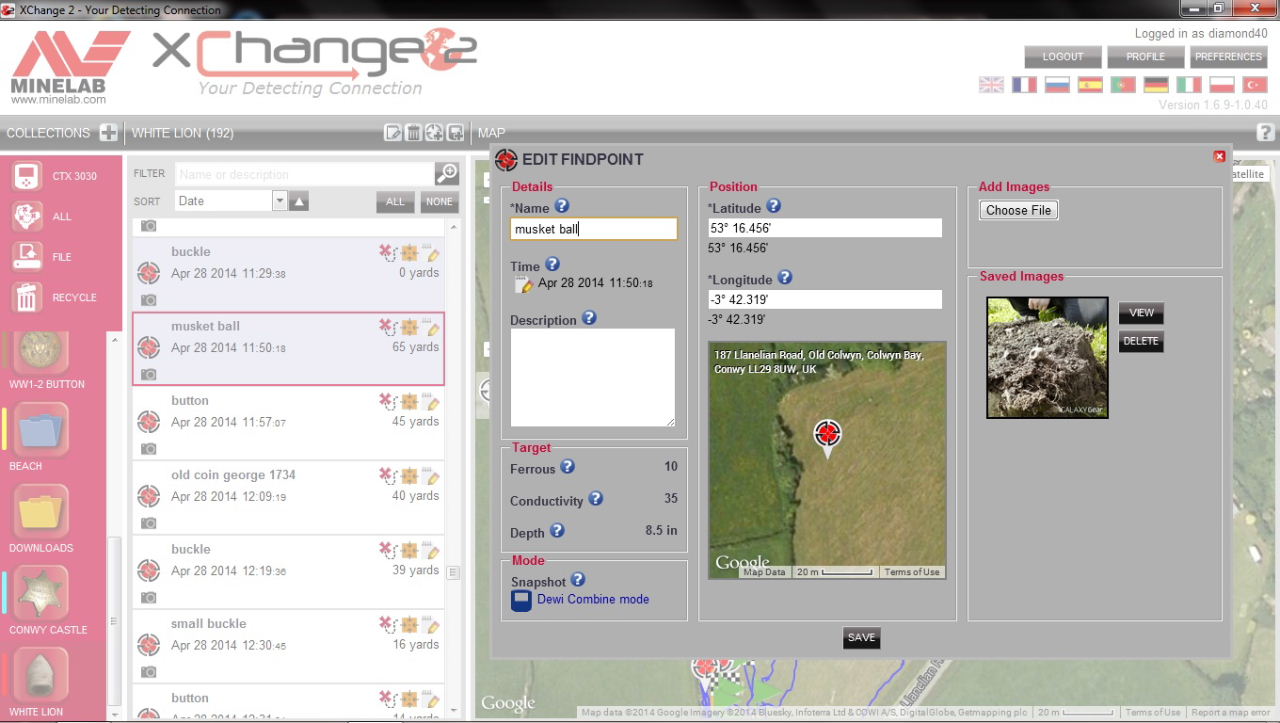
Task: Close the Edit Findpoint dialog
Action: (1219, 156)
